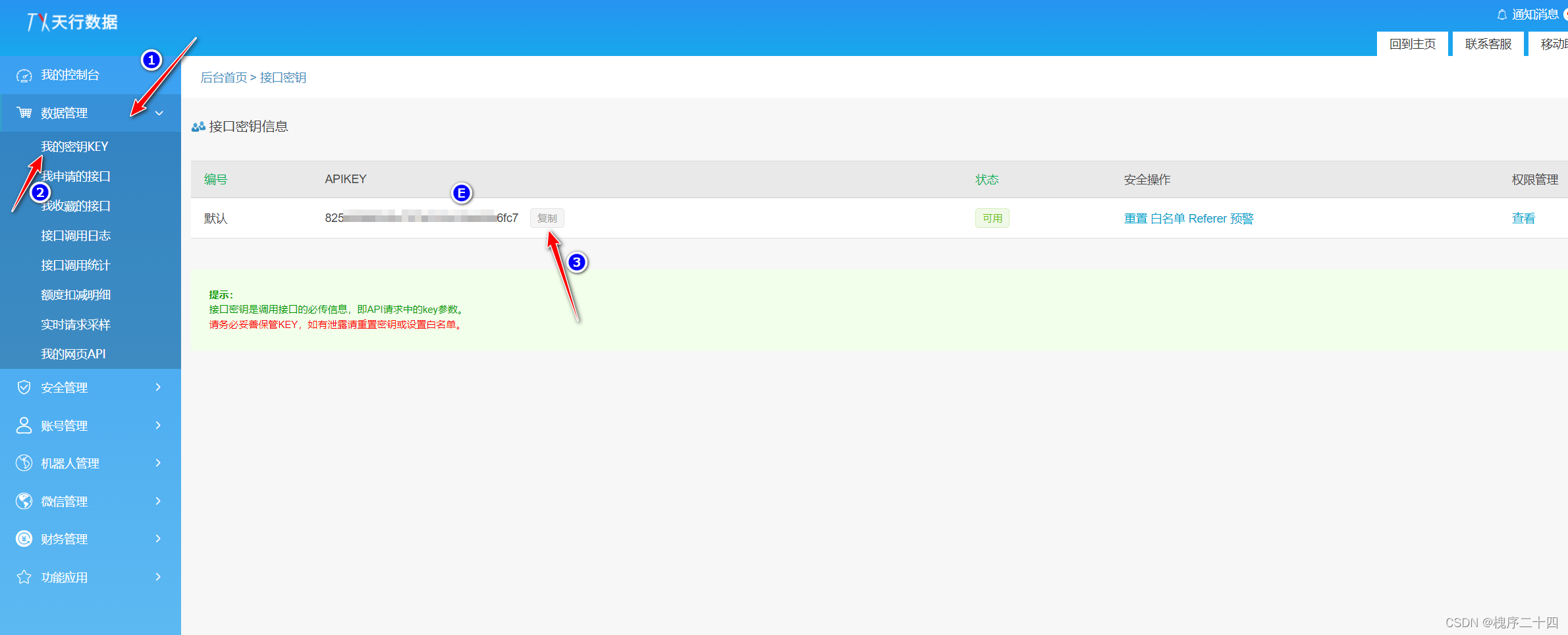Viewport: 1568px width, 635px height.
Task: Click the star icon for 功能应用
Action: (24, 577)
